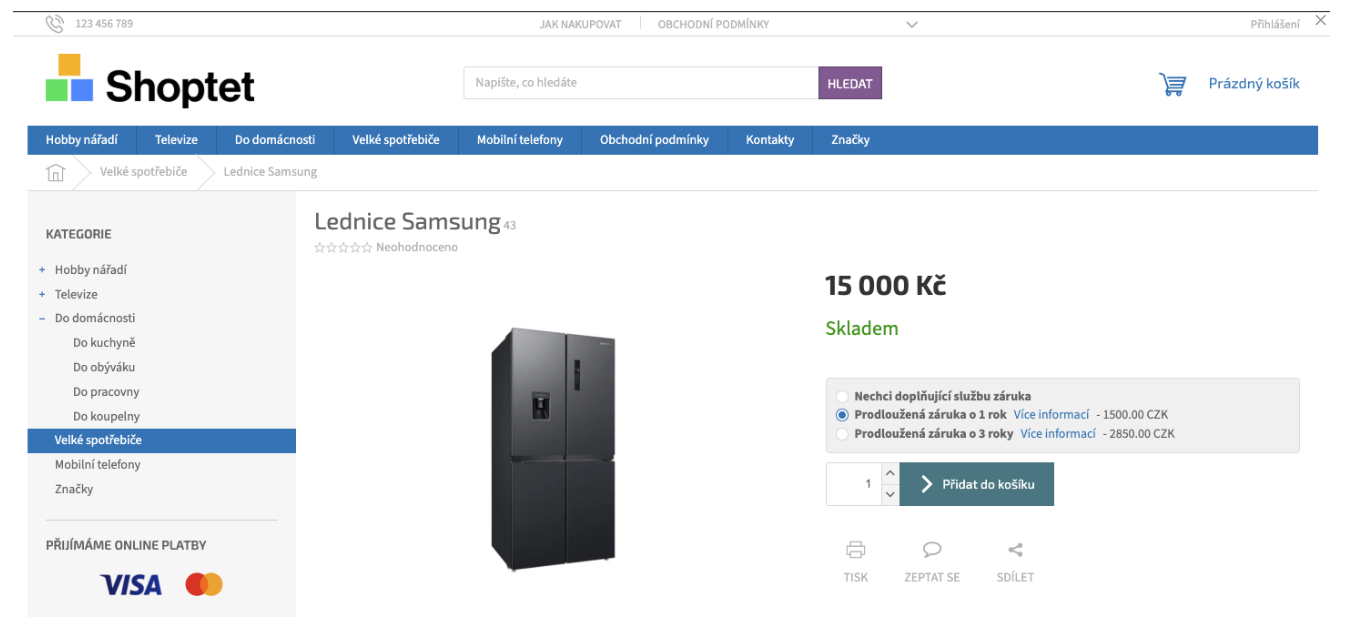Click the star rating icons

[343, 248]
